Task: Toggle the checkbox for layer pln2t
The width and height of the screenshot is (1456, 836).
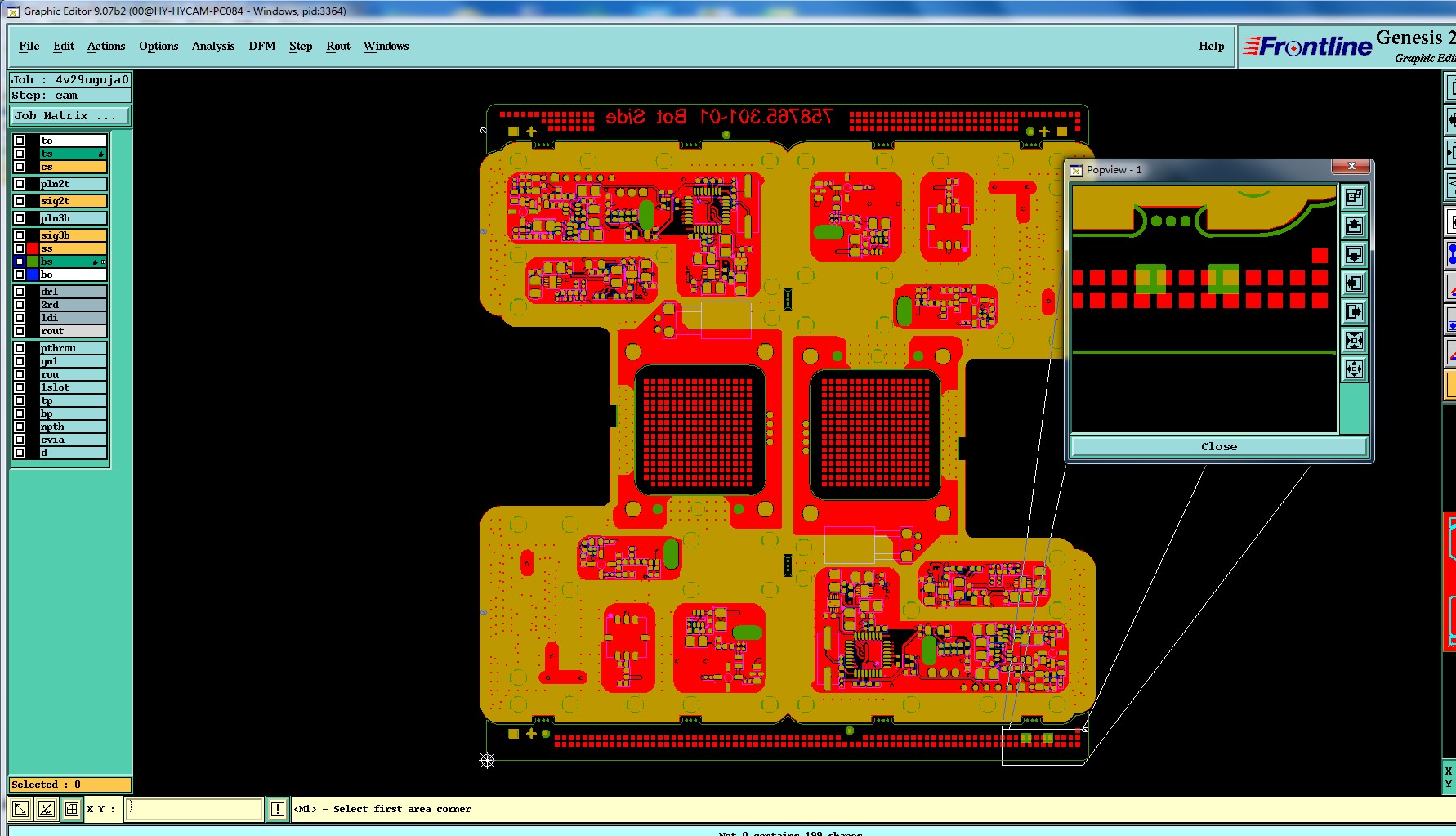Action: (x=20, y=184)
